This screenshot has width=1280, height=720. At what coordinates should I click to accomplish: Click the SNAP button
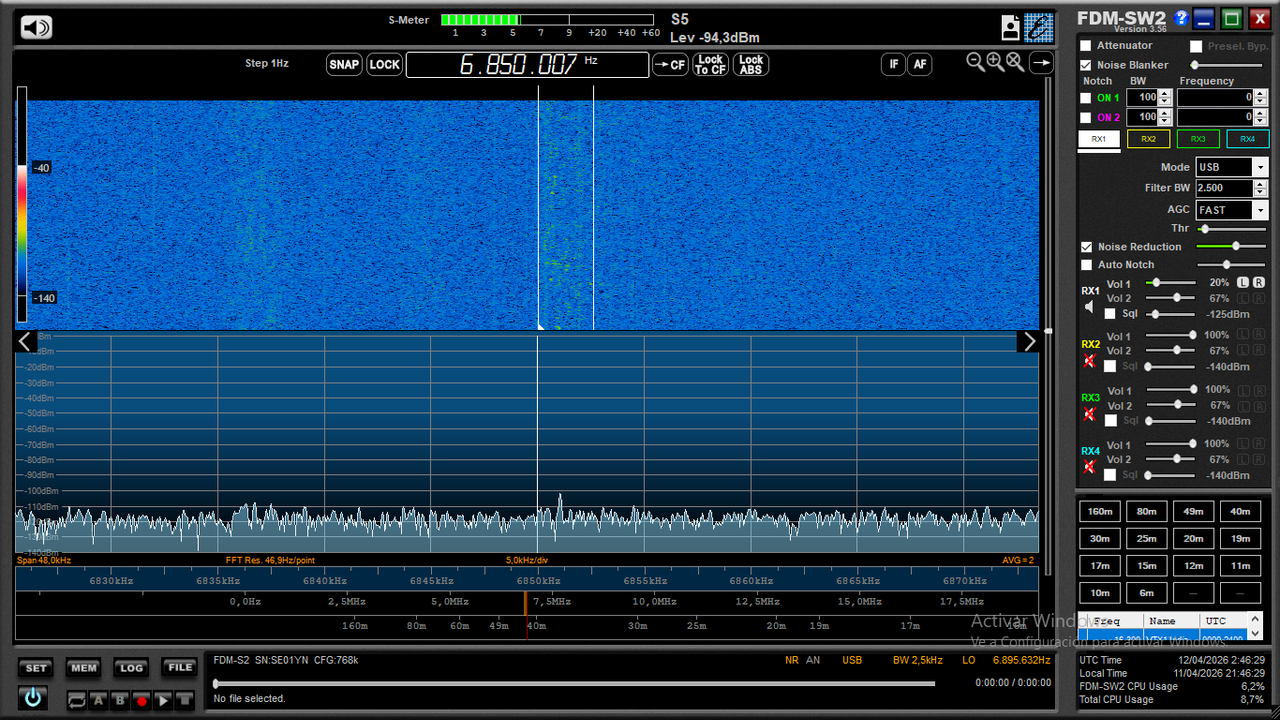(344, 65)
